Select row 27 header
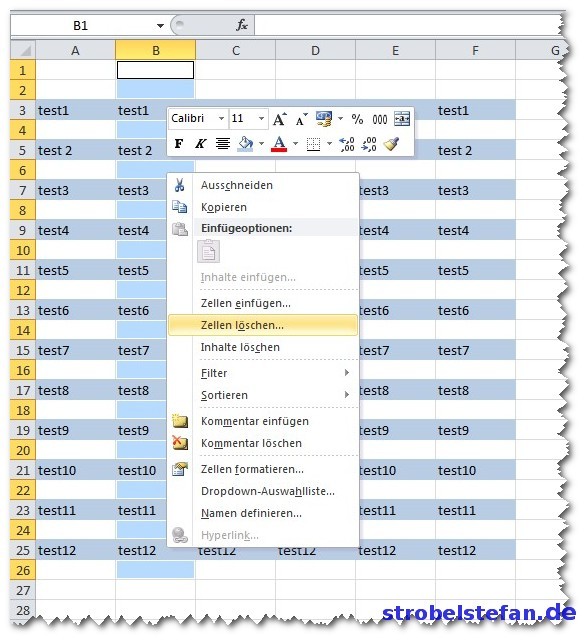This screenshot has height=642, width=586. 23,590
